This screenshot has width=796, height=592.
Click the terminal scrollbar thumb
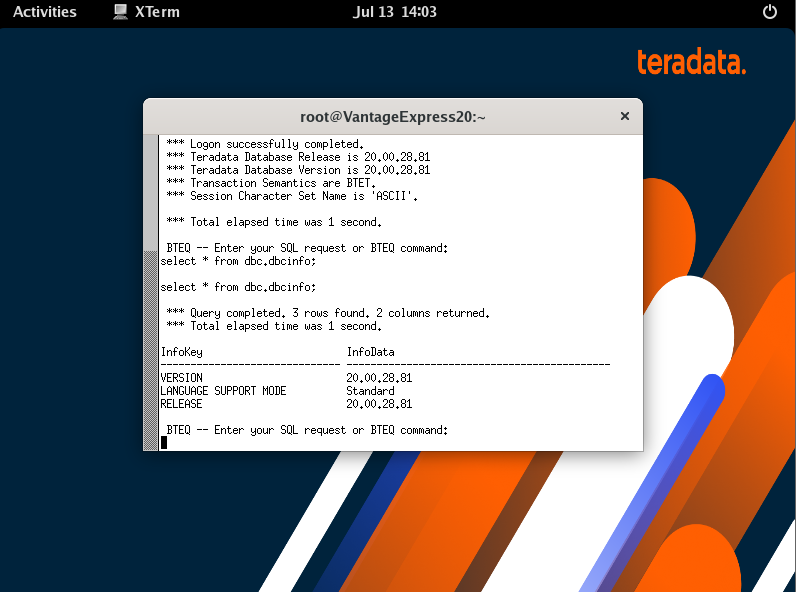[x=151, y=350]
